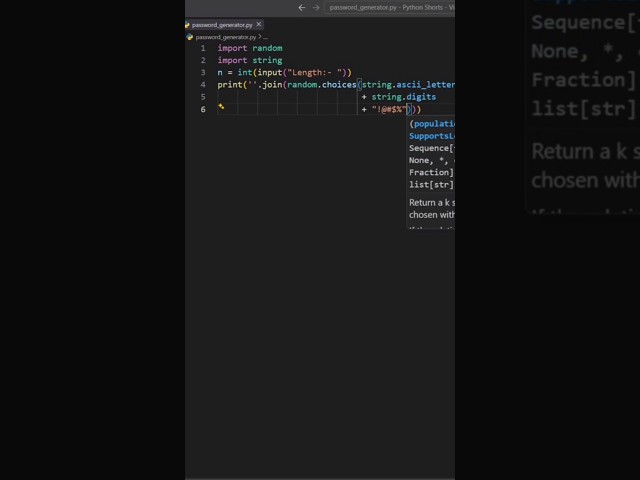Open the command center search box
This screenshot has width=640, height=480.
390,7
